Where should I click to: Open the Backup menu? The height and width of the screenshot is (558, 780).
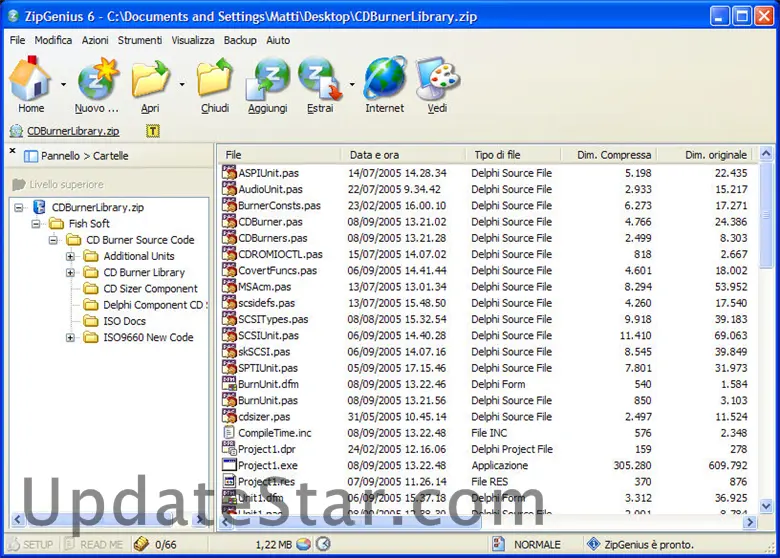point(240,40)
